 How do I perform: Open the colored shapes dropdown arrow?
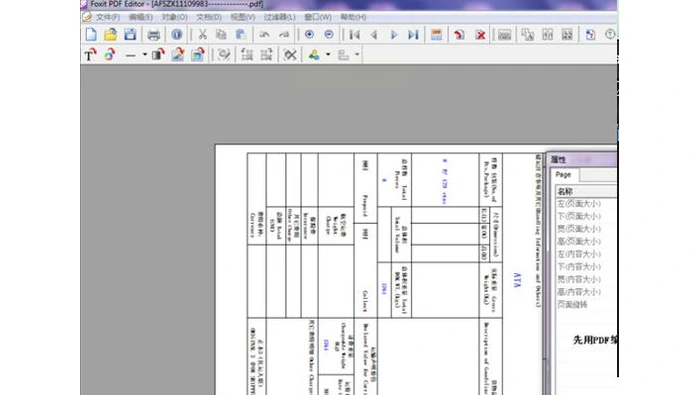[x=328, y=55]
